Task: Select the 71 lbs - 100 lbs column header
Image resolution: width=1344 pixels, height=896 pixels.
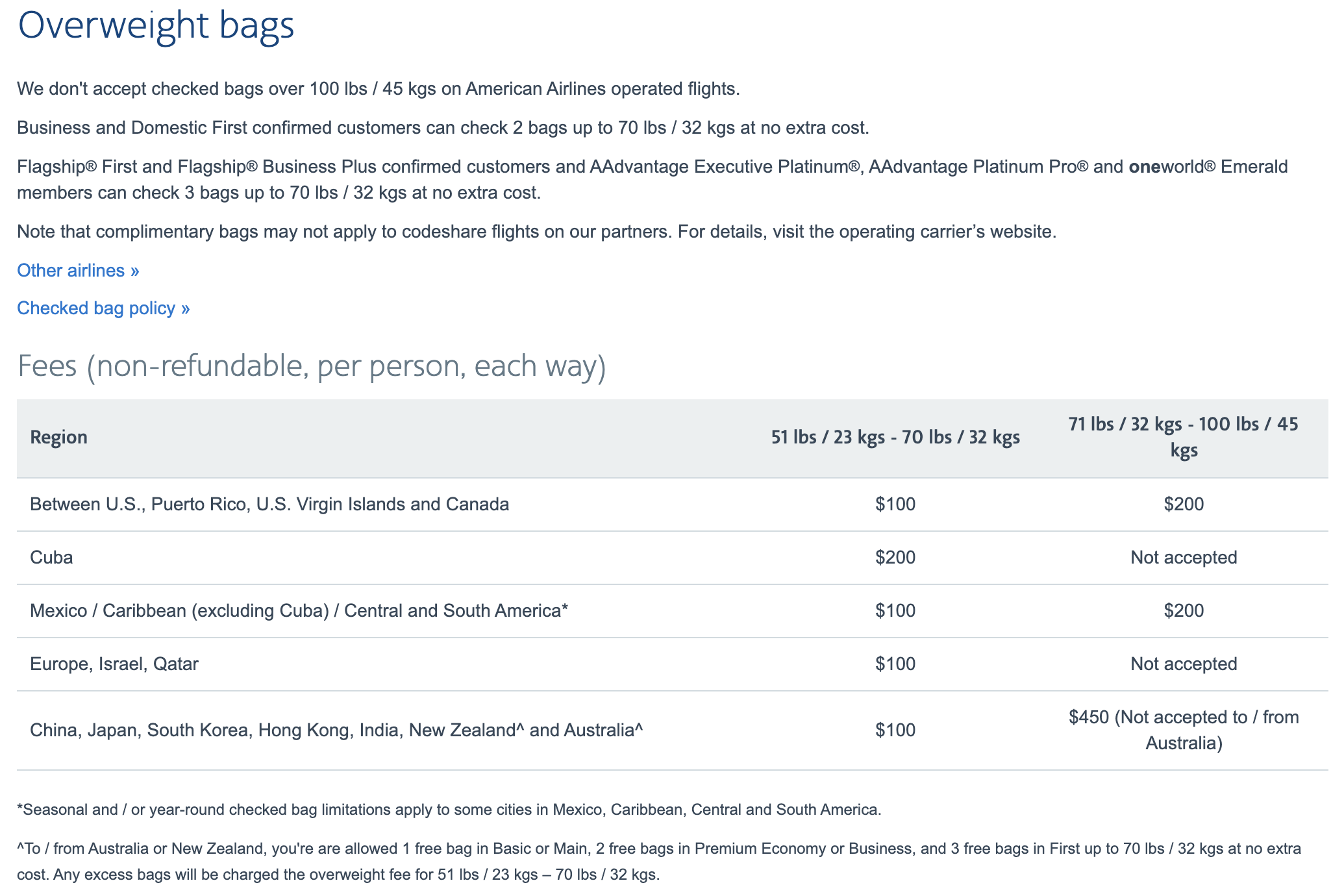Action: click(x=1184, y=437)
